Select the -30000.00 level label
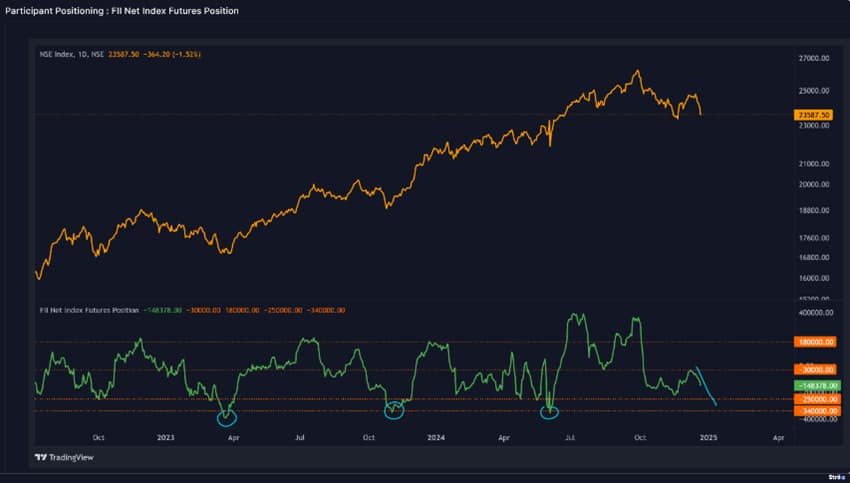The width and height of the screenshot is (850, 483). (x=815, y=371)
